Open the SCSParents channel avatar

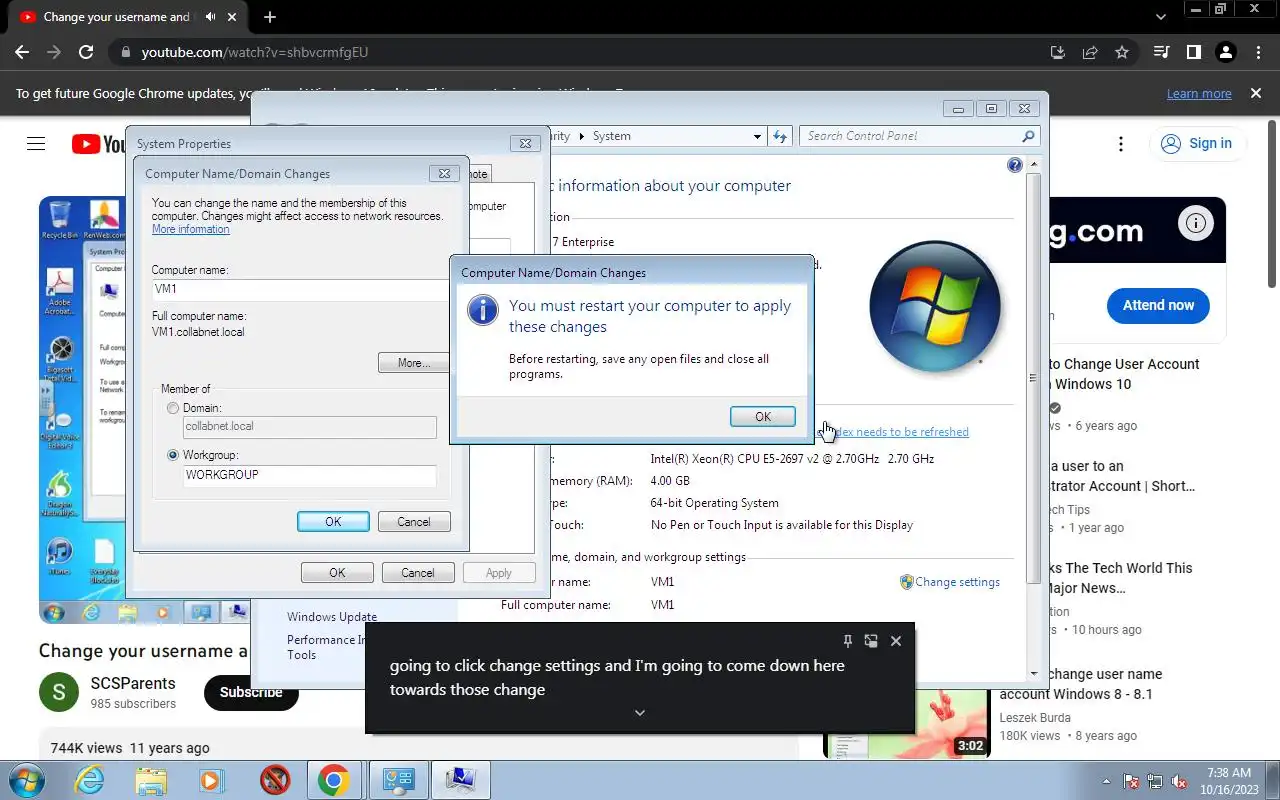click(x=59, y=692)
